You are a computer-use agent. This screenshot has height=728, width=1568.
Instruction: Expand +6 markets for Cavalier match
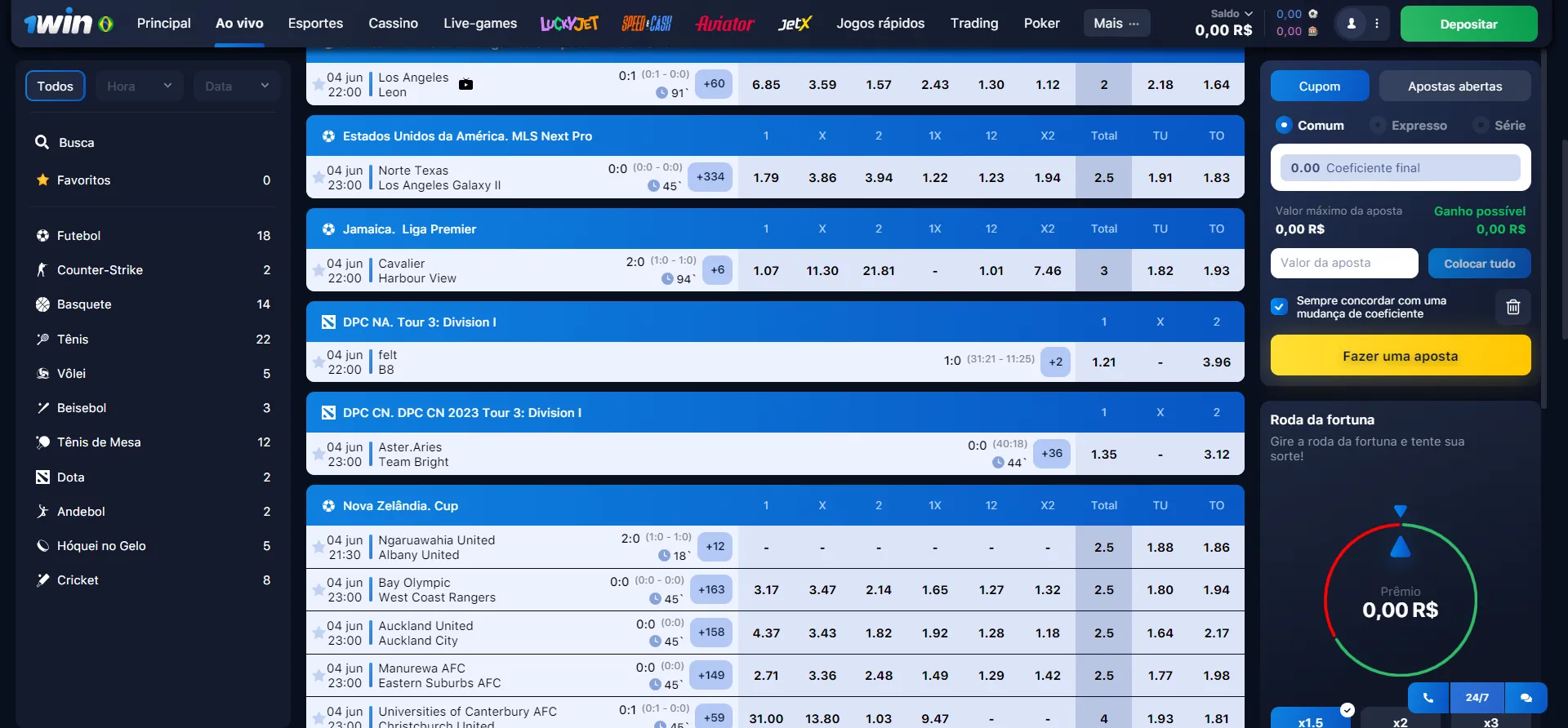coord(717,269)
